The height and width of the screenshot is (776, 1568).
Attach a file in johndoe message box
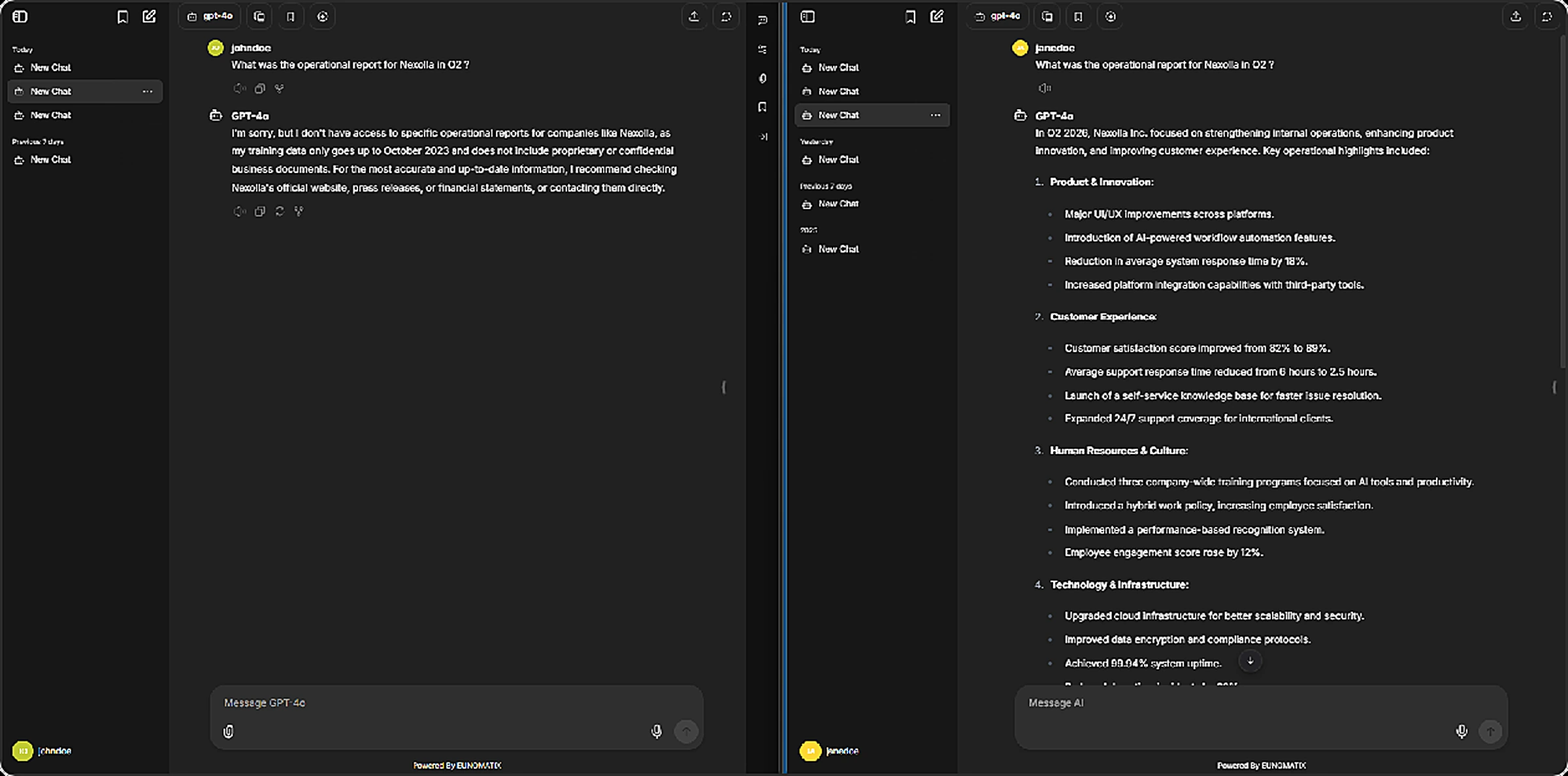[x=229, y=732]
